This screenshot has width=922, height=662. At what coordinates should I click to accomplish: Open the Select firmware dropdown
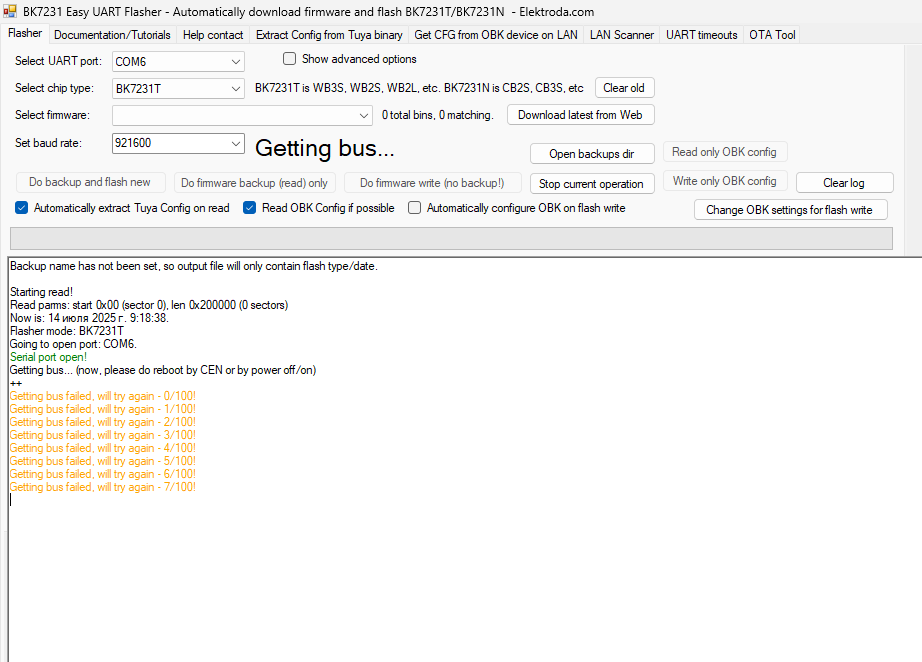coord(363,115)
